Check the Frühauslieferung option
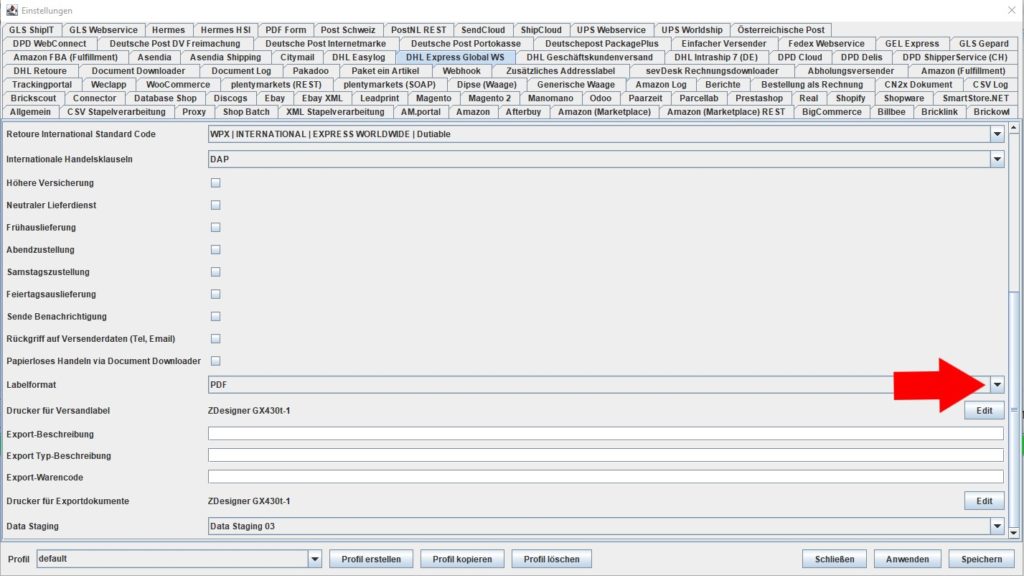The height and width of the screenshot is (576, 1024). 216,227
